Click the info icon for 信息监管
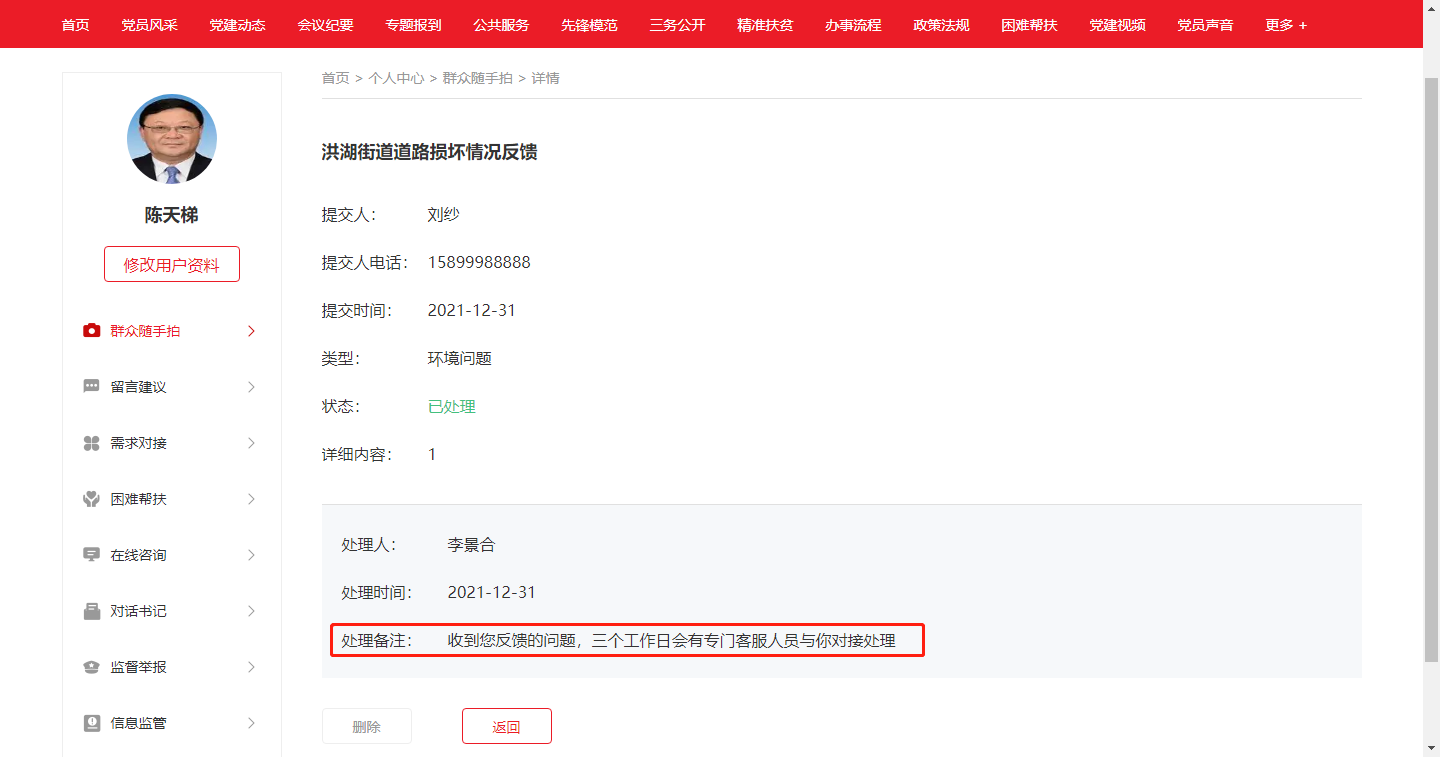Viewport: 1440px width, 757px height. [92, 723]
